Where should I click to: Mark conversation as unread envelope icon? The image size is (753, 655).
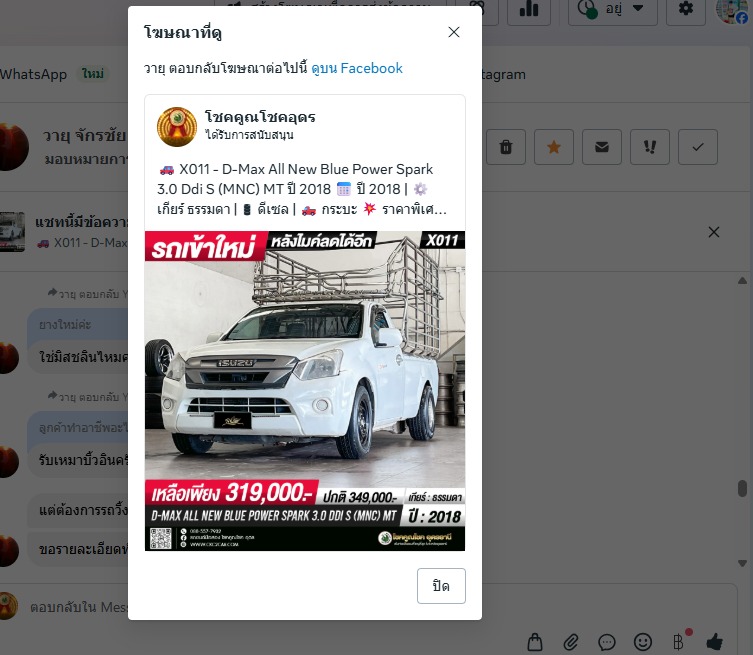coord(602,147)
